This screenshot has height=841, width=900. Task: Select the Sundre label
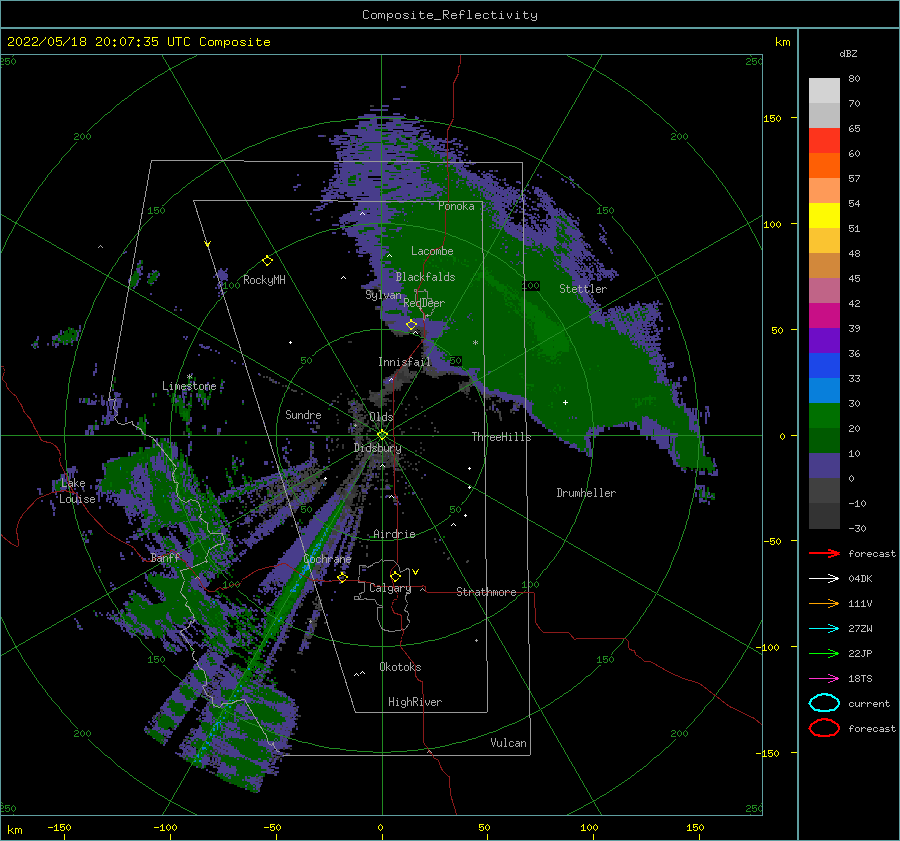click(303, 415)
